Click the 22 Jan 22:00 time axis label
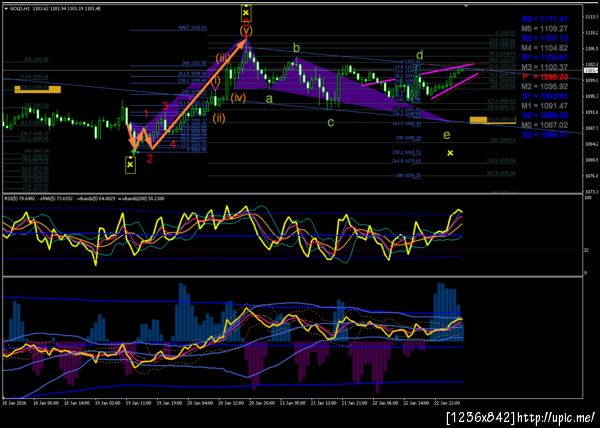Screen dimensions: 600x428 tap(447, 403)
